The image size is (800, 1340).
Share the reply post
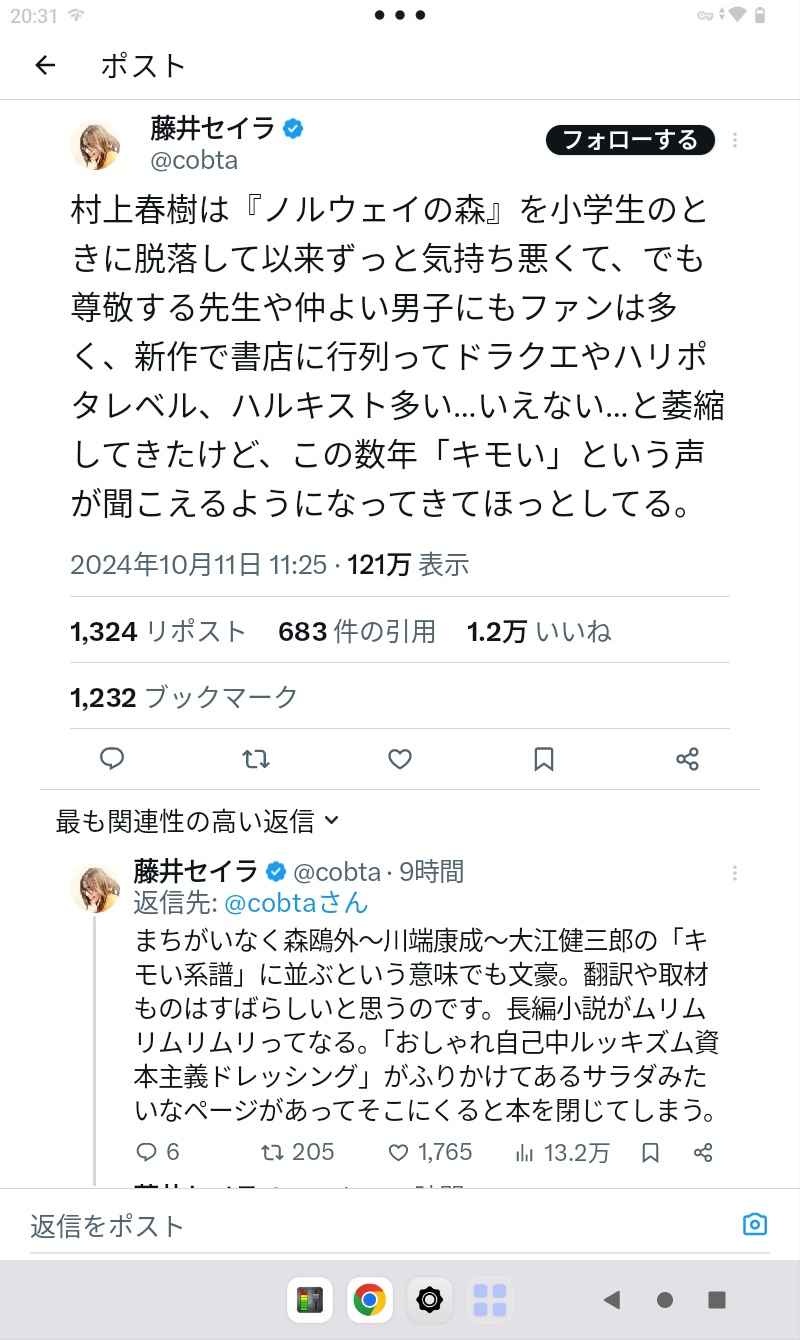(703, 1153)
